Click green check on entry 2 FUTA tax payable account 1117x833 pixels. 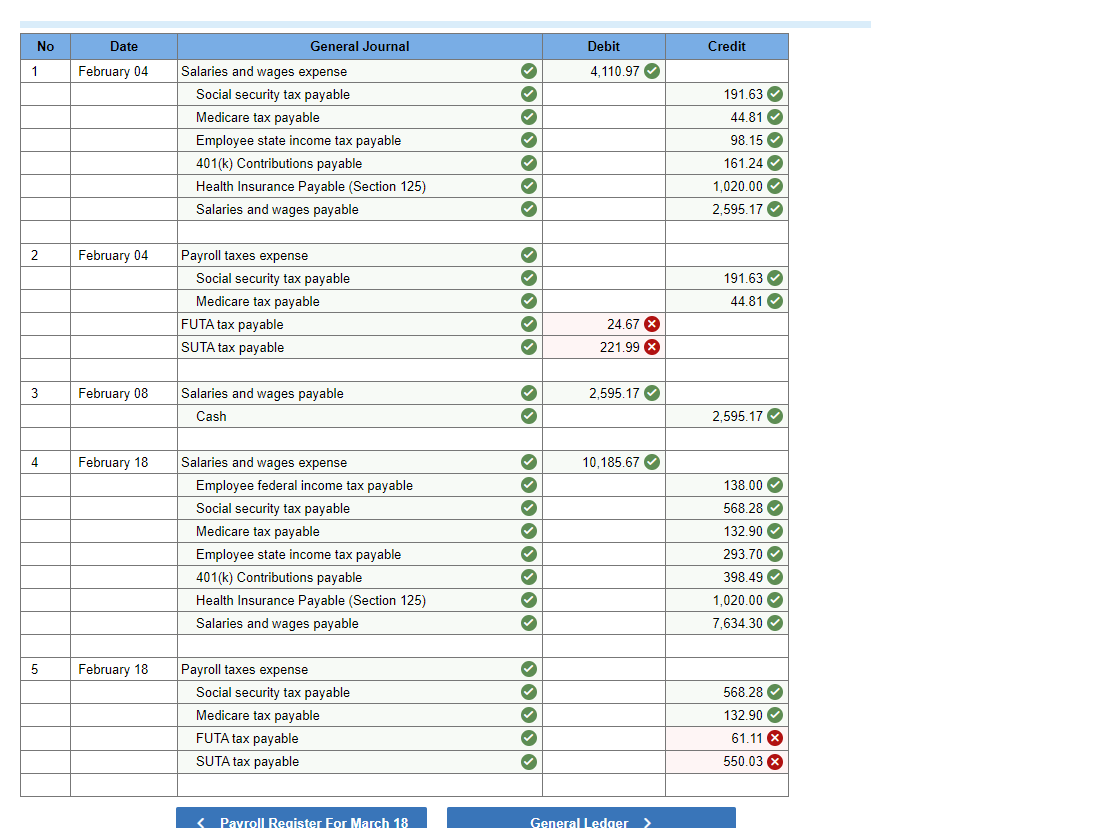click(x=529, y=324)
